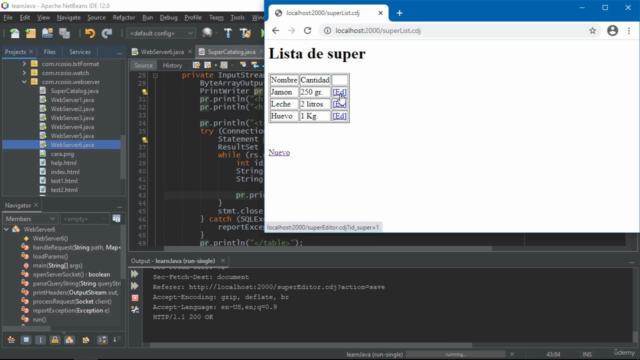Switch to the Services tab
Image resolution: width=640 pixels, height=360 pixels.
(x=80, y=52)
